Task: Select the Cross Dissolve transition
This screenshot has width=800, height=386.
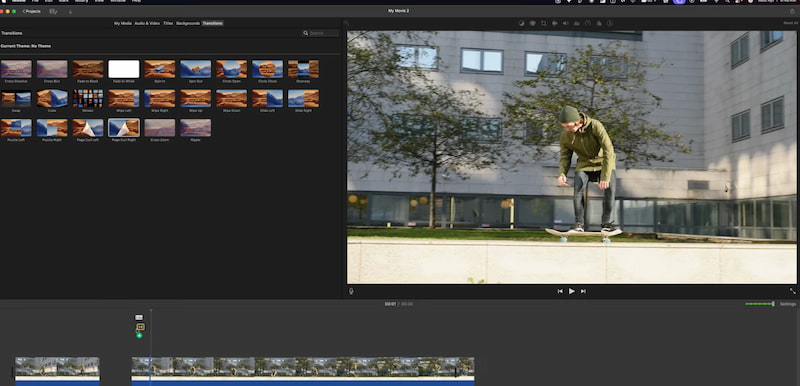Action: click(x=16, y=69)
